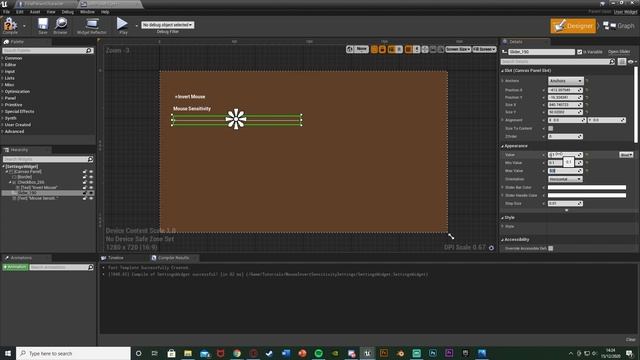Click the Compile toolbar icon
This screenshot has width=640, height=360.
coord(10,25)
